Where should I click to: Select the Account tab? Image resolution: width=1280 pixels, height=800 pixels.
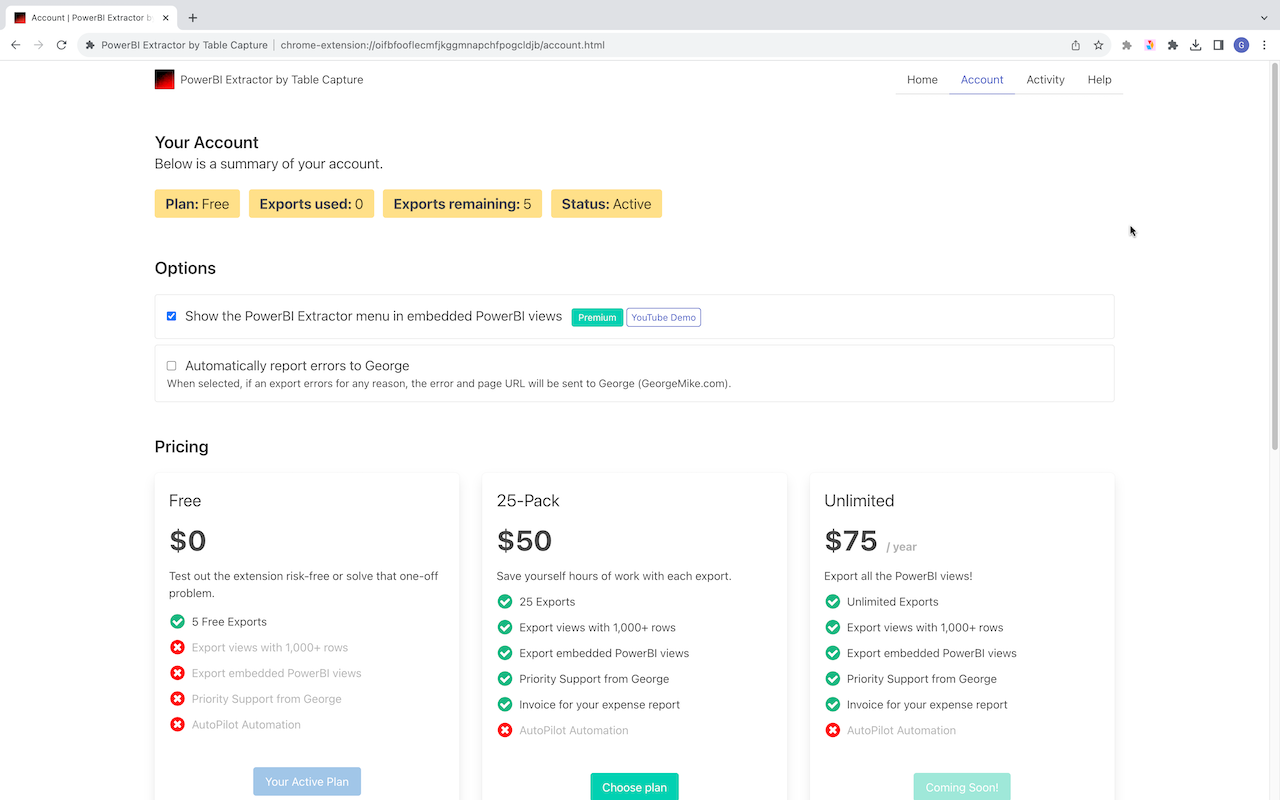(x=982, y=80)
